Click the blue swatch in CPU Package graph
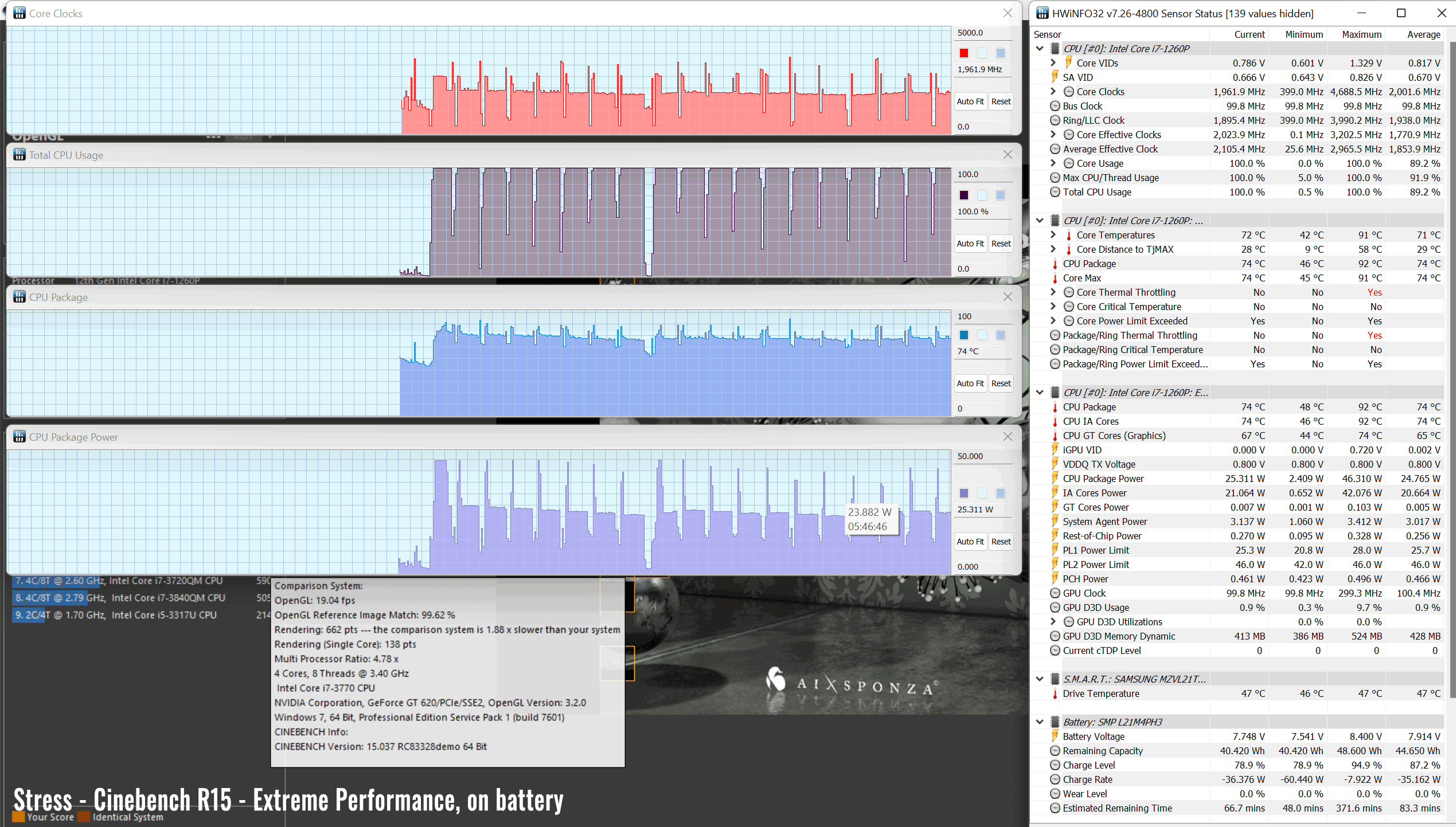 (x=964, y=335)
